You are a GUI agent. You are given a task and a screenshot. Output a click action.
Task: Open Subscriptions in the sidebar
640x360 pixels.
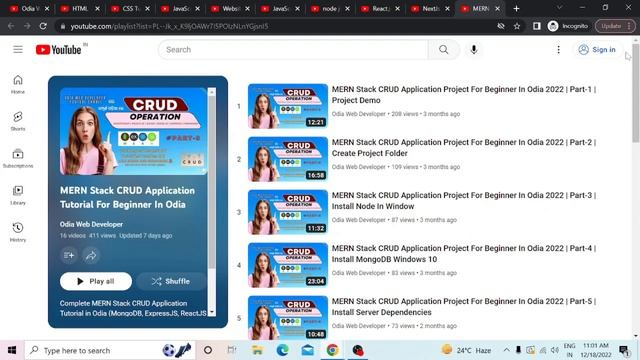pyautogui.click(x=18, y=158)
